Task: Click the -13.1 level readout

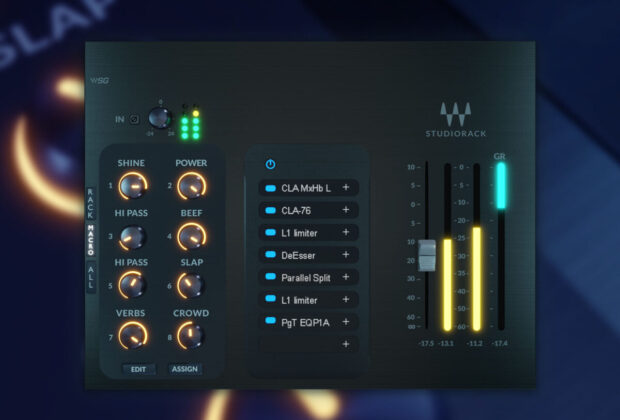Action: click(x=446, y=343)
